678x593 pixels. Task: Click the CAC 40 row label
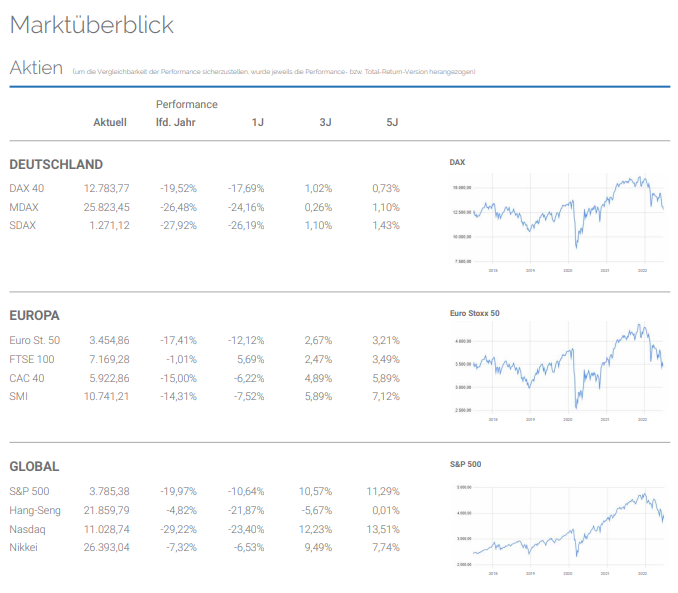click(x=28, y=378)
